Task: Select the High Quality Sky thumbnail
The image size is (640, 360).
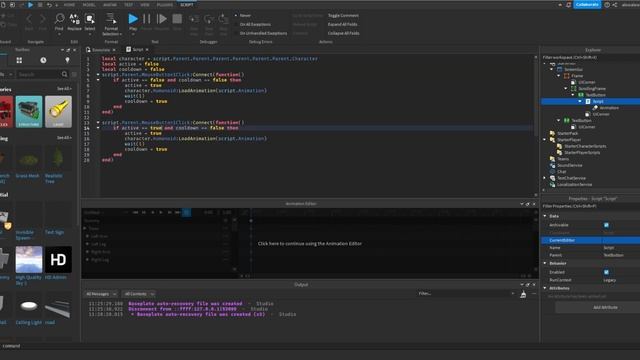Action: point(29,260)
